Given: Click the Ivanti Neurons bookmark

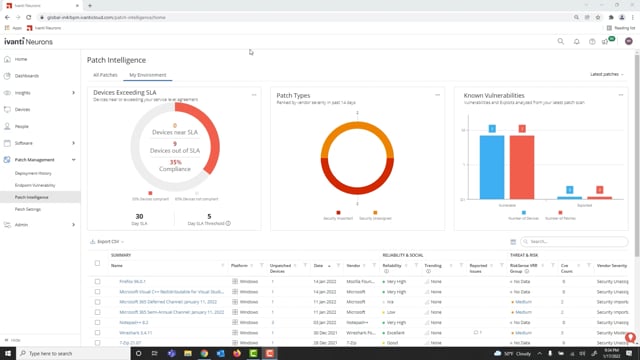Looking at the screenshot, I should coord(44,28).
